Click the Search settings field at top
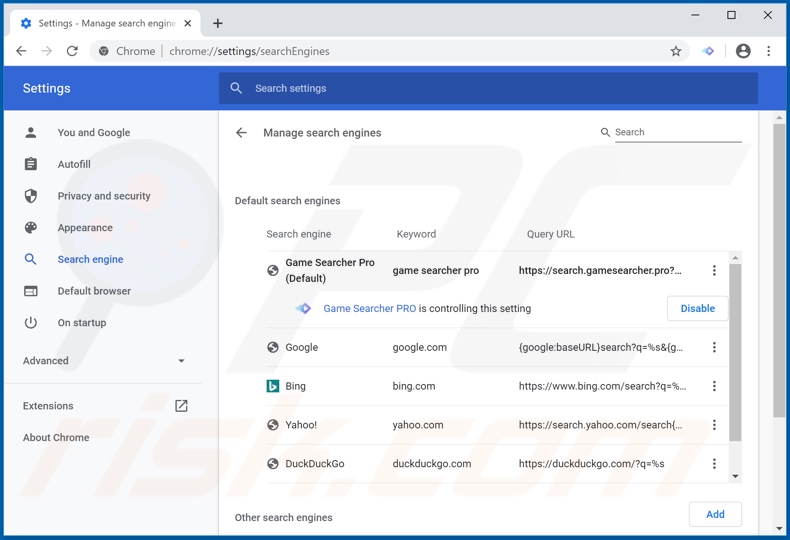 (x=488, y=88)
